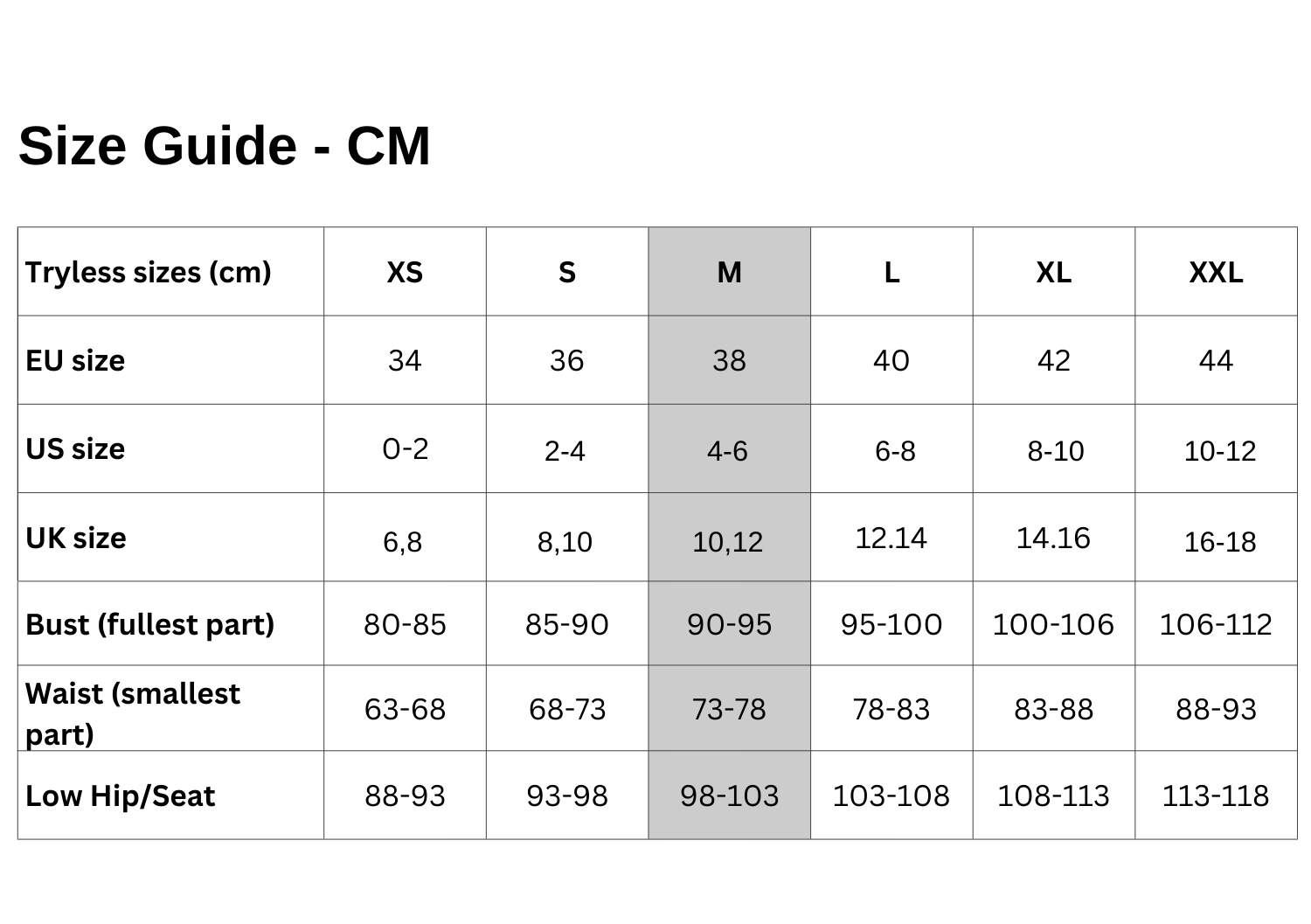Select waist measurement 68-73 cell

coord(567,709)
